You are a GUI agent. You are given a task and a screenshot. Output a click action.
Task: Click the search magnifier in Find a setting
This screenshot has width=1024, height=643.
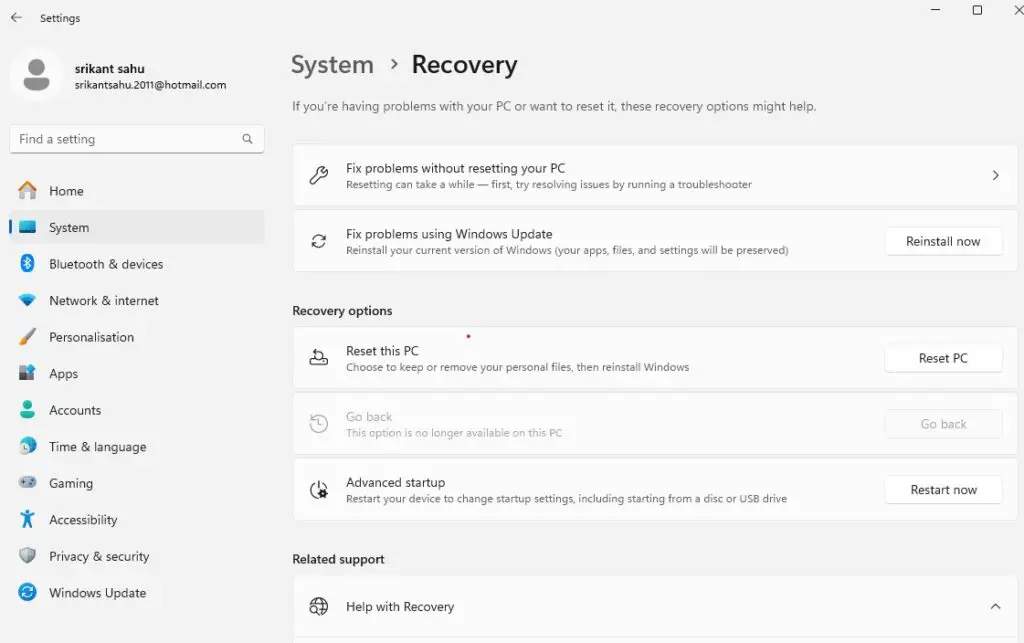pos(247,138)
